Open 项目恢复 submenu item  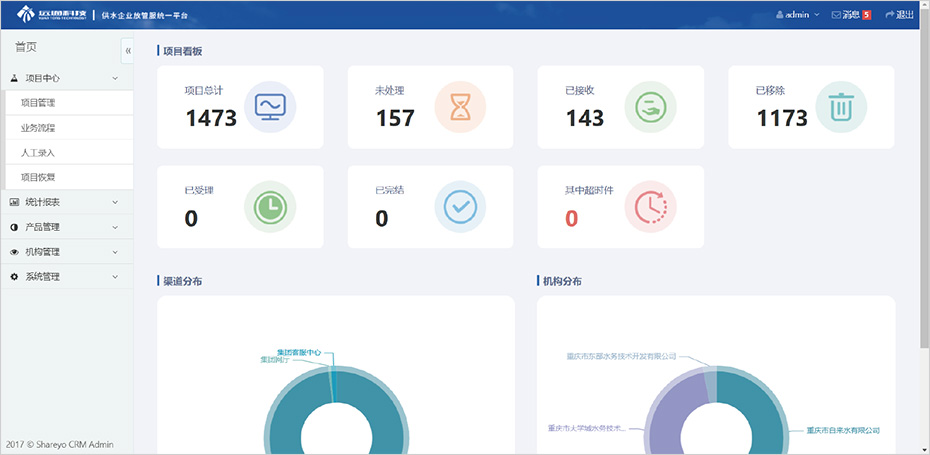pos(68,177)
